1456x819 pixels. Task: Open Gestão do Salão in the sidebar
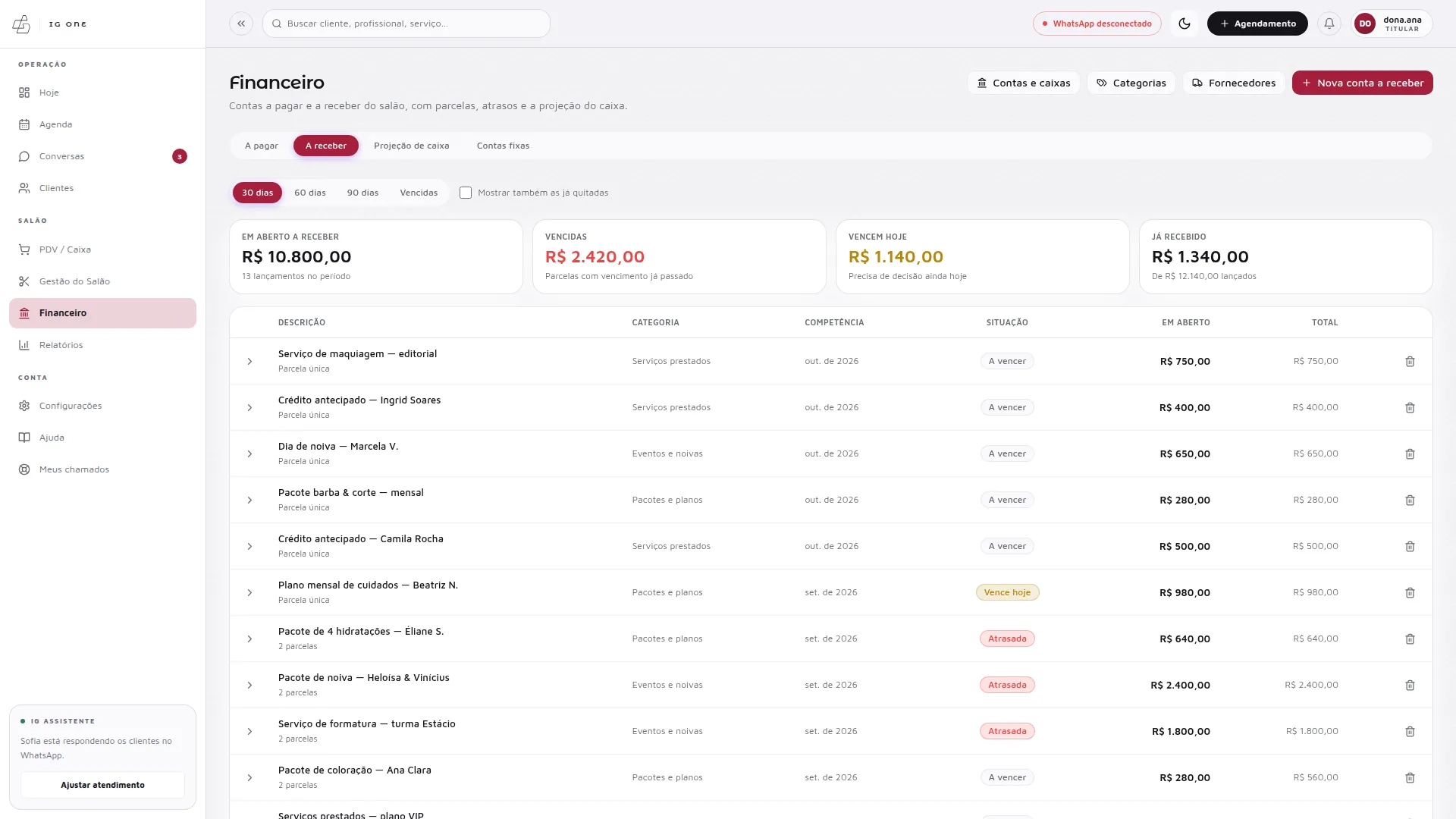tap(102, 281)
